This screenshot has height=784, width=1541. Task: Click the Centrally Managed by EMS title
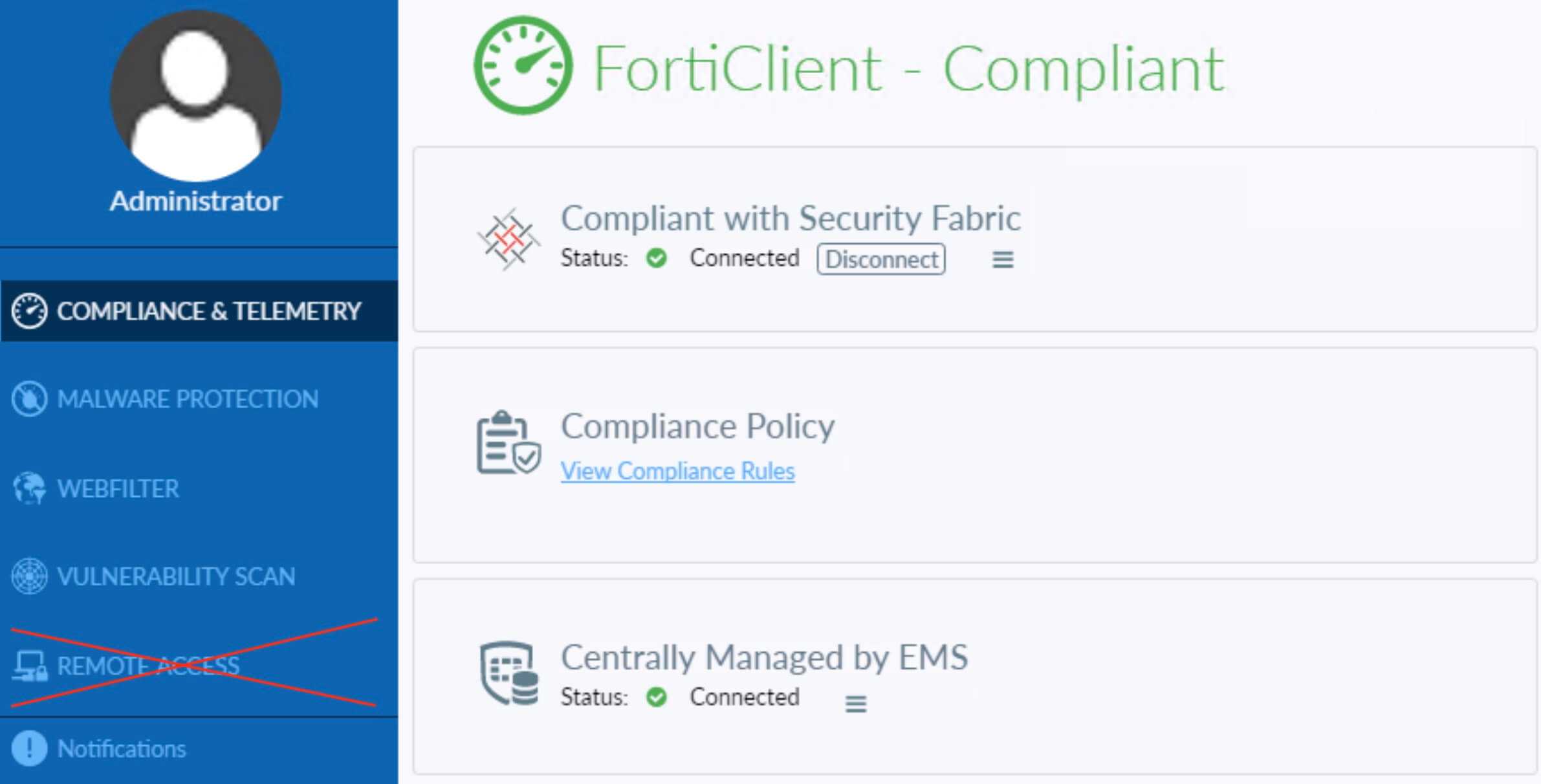click(x=764, y=658)
